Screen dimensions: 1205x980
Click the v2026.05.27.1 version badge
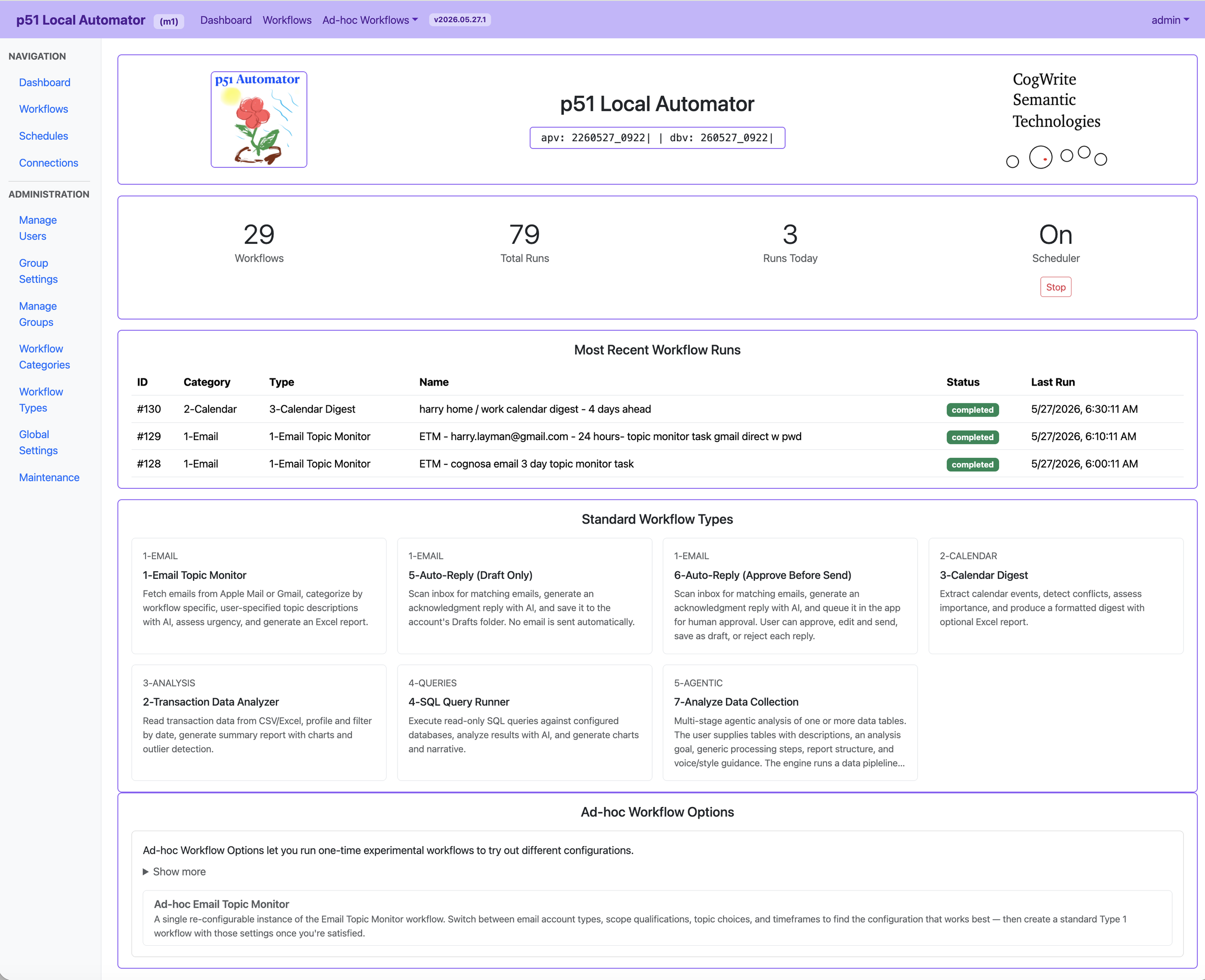[x=459, y=20]
